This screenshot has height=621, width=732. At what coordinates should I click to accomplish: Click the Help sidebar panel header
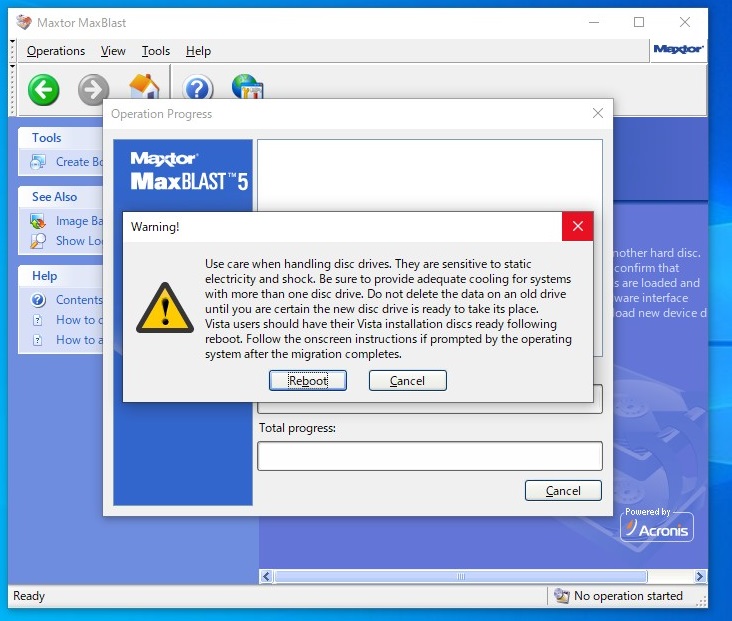[61, 276]
